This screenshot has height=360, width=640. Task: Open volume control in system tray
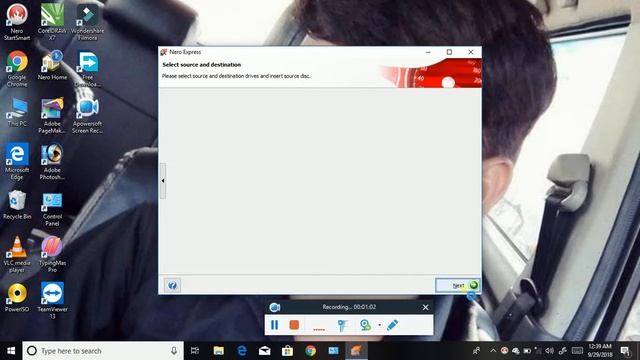[x=549, y=351]
